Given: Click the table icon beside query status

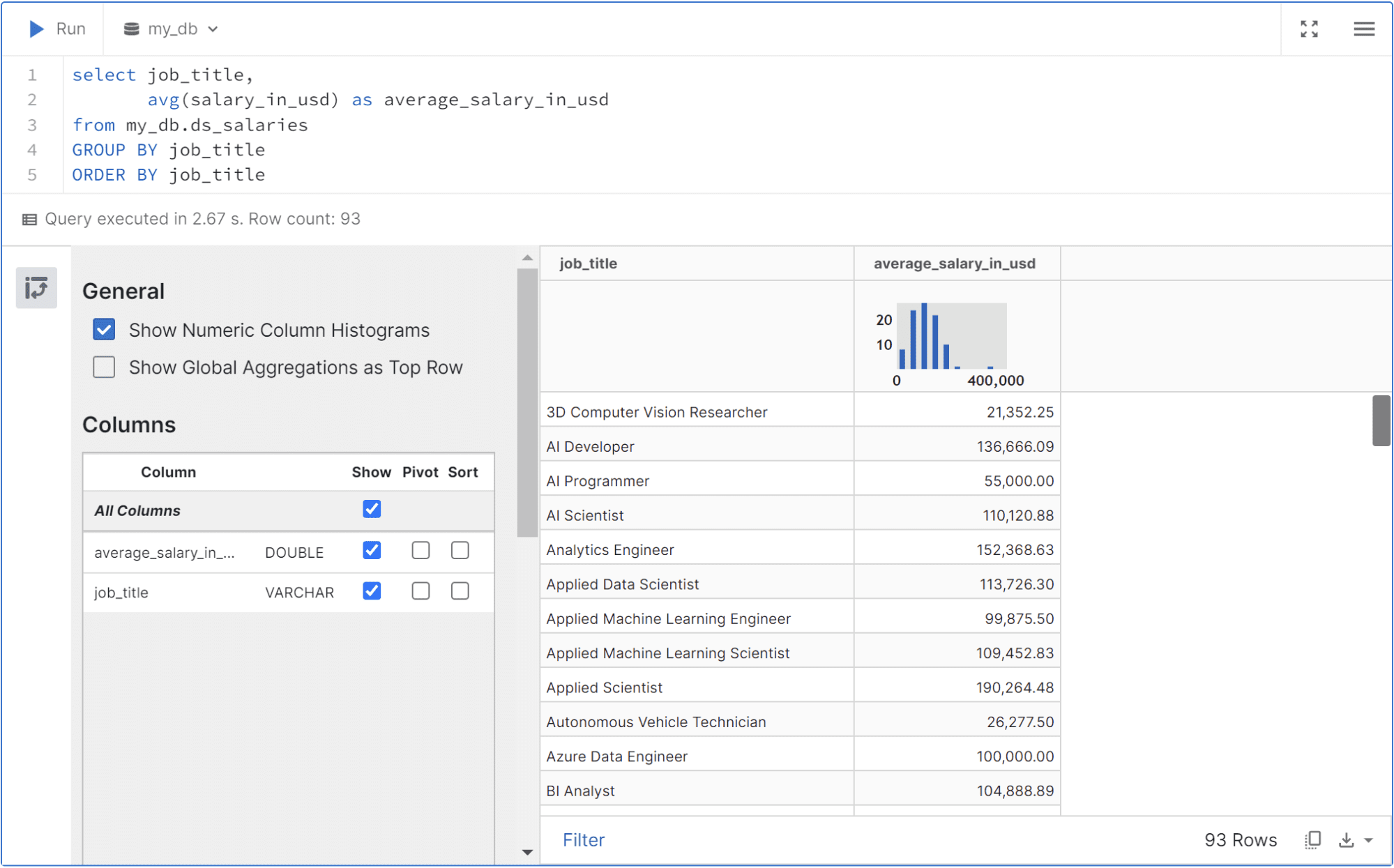Looking at the screenshot, I should [x=29, y=220].
